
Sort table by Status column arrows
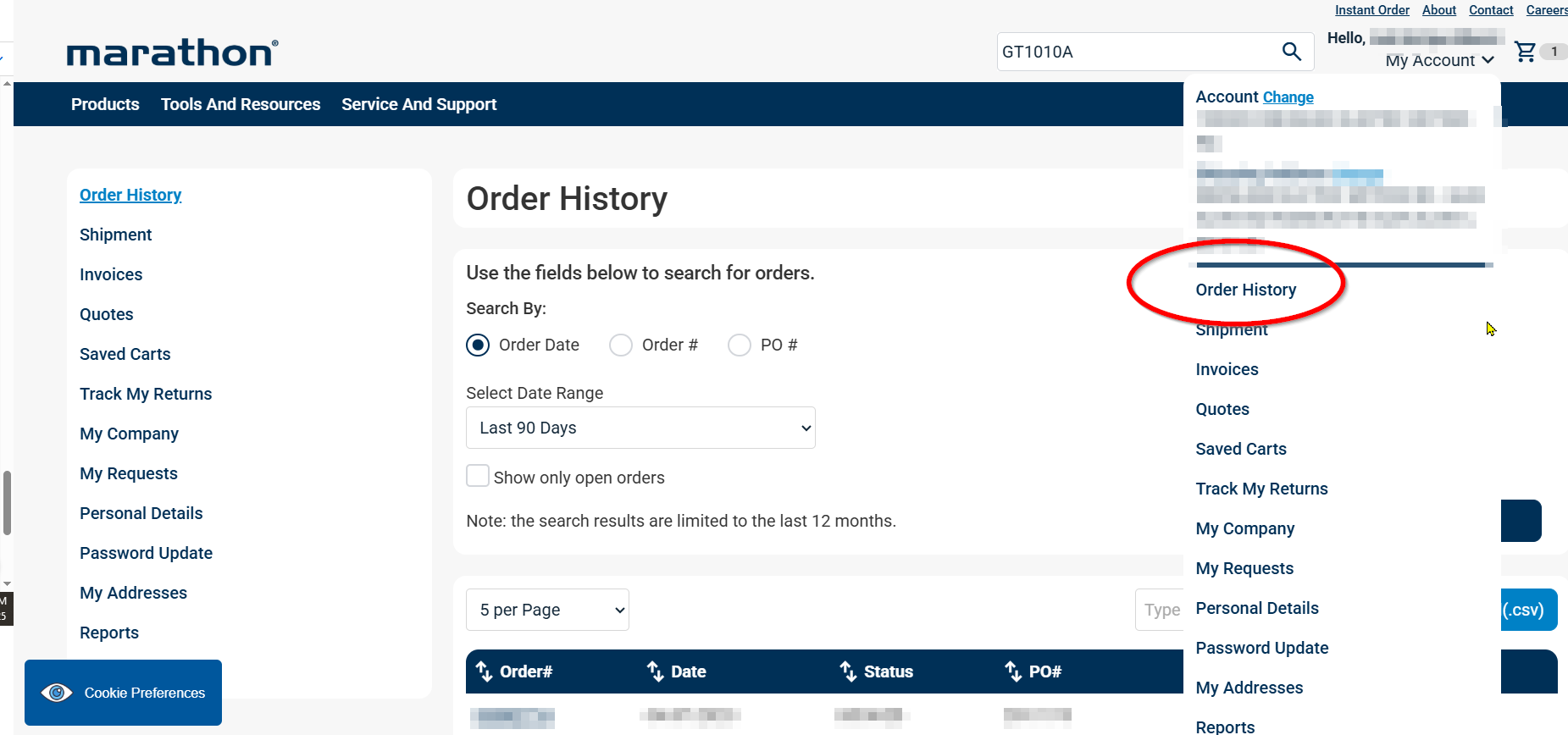848,671
